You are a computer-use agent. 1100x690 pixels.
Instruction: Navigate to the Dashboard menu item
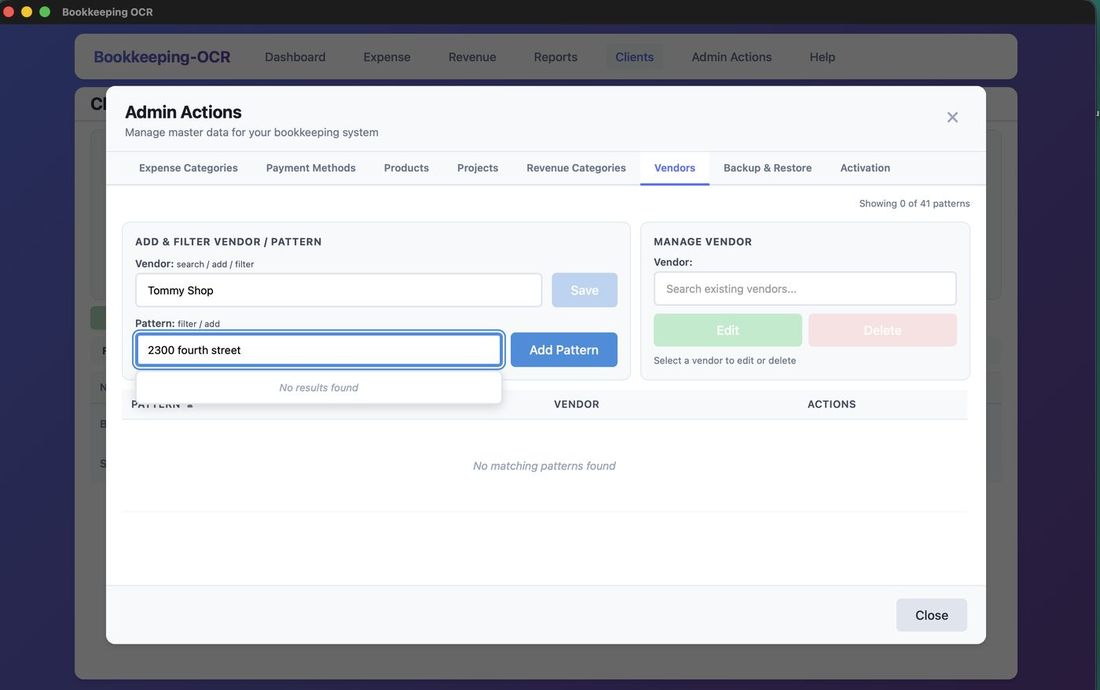294,56
